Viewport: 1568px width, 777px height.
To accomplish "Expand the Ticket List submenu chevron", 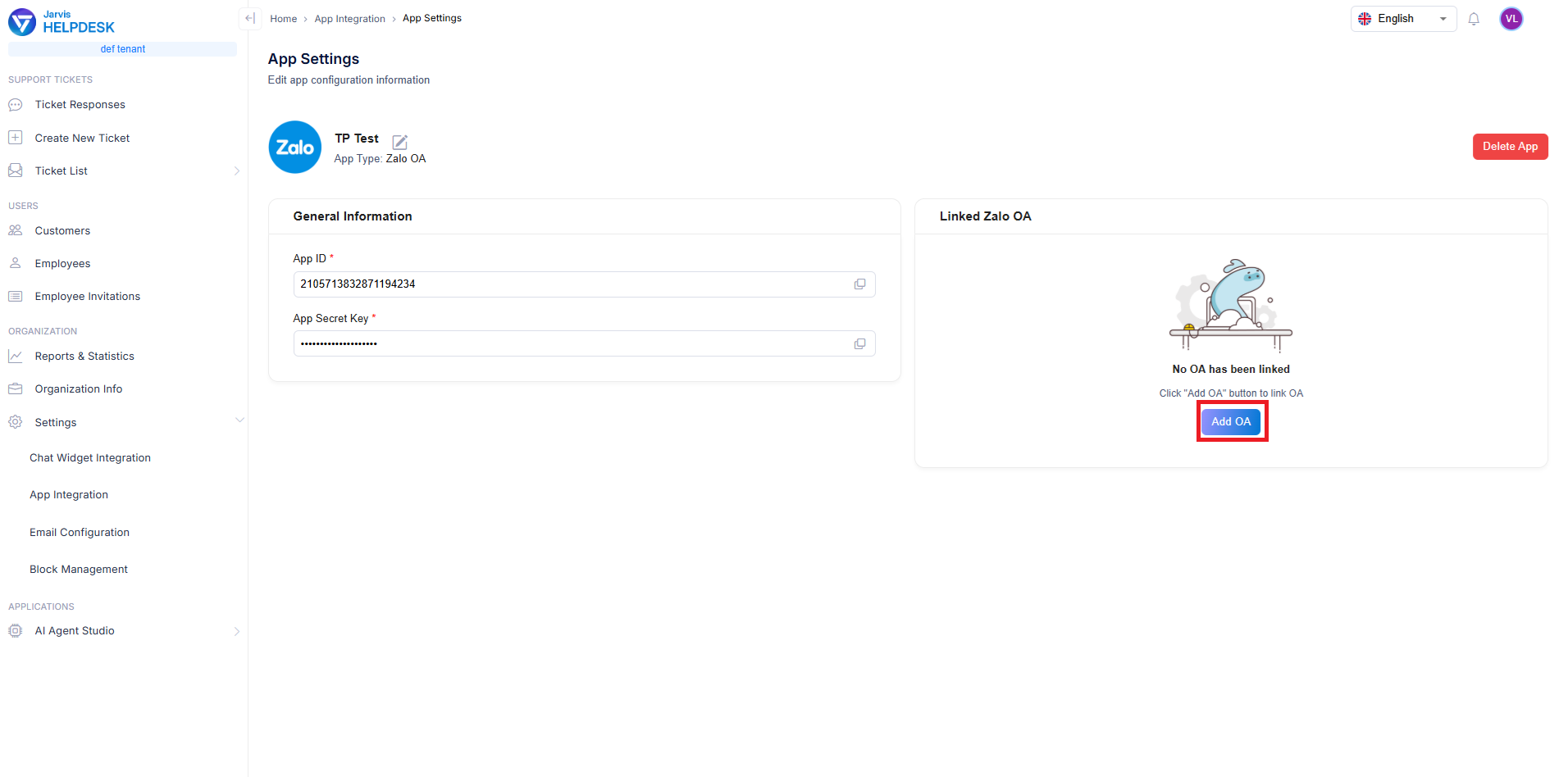I will click(237, 170).
